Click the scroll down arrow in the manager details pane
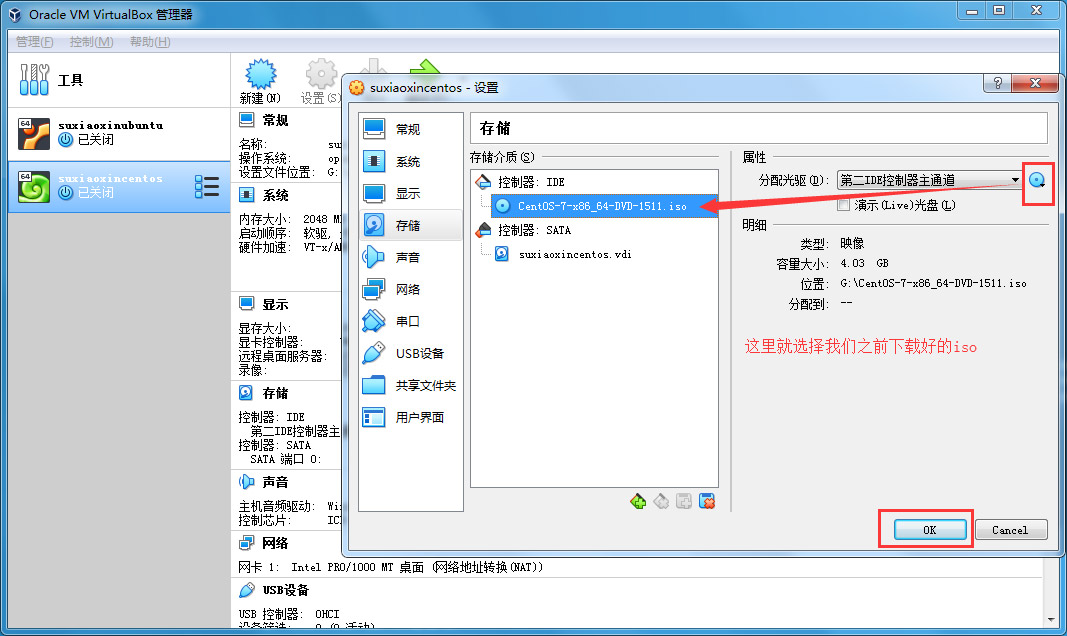1067x636 pixels. [x=1051, y=620]
